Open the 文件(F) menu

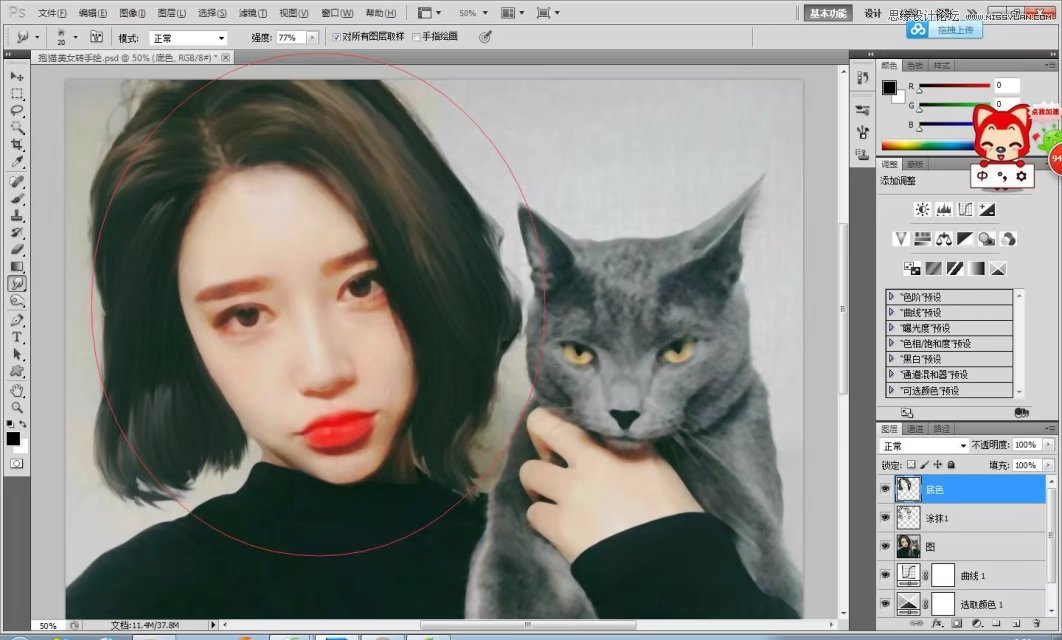pos(51,13)
